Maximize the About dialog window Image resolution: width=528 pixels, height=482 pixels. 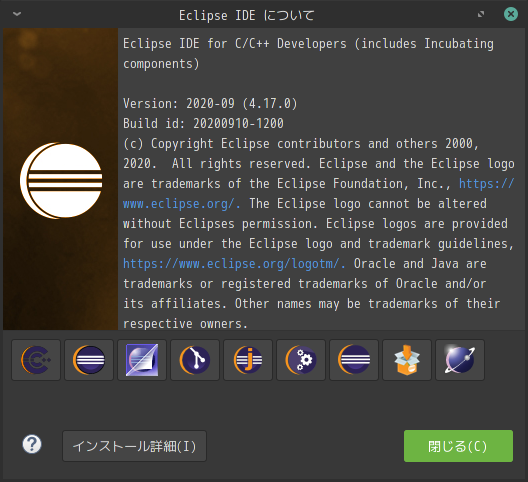pos(481,14)
